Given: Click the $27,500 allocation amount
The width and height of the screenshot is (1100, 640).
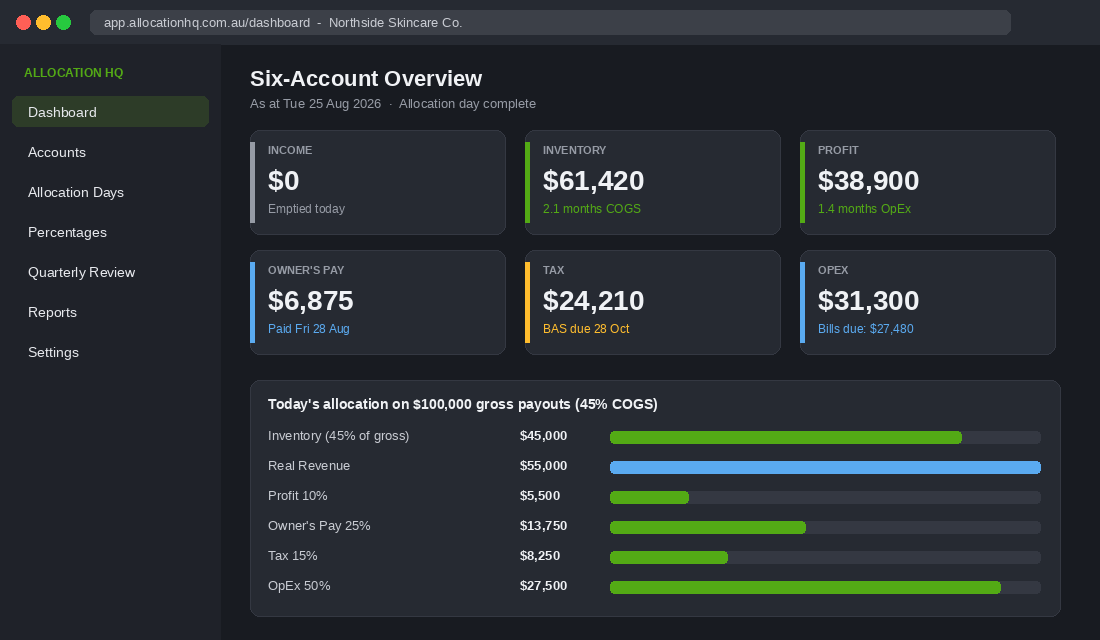Looking at the screenshot, I should (543, 586).
